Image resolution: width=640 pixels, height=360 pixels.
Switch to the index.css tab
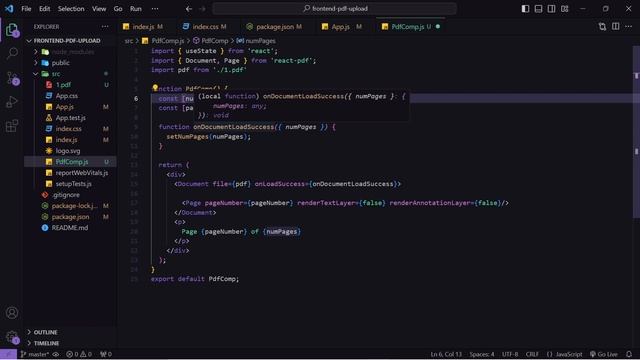point(205,27)
